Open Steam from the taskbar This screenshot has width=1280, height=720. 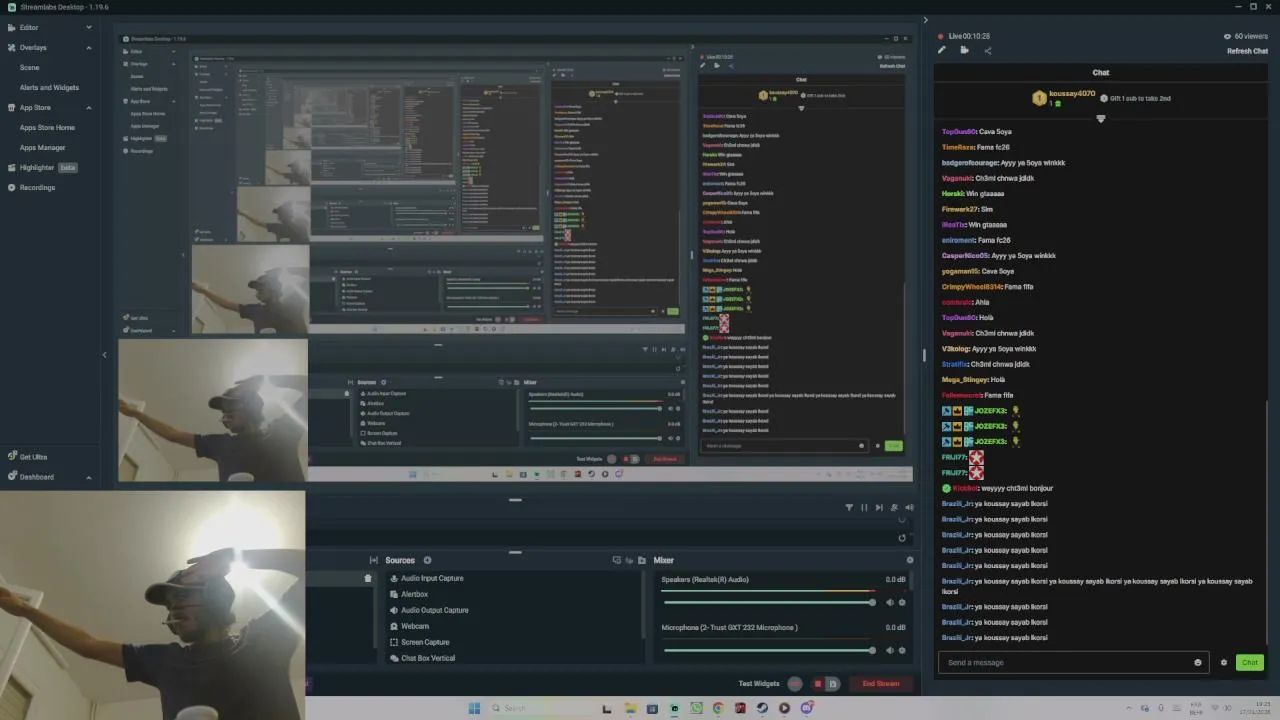point(762,708)
